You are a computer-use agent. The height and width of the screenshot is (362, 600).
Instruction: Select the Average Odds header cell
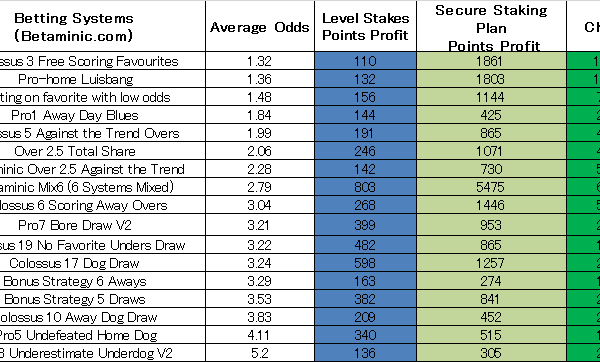pos(260,26)
